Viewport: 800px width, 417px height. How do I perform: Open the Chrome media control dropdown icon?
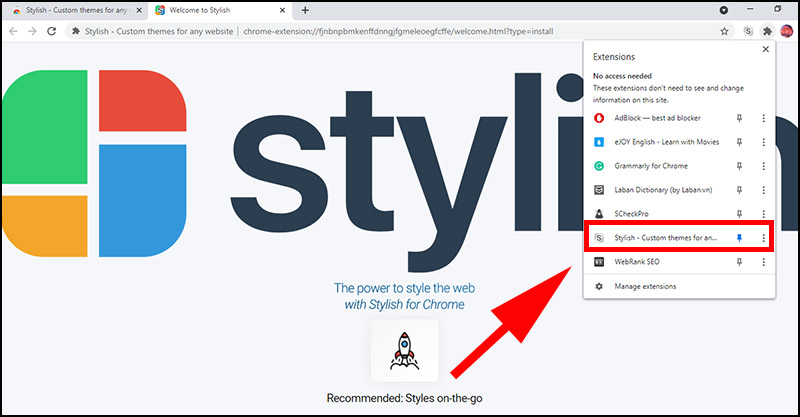(x=723, y=10)
